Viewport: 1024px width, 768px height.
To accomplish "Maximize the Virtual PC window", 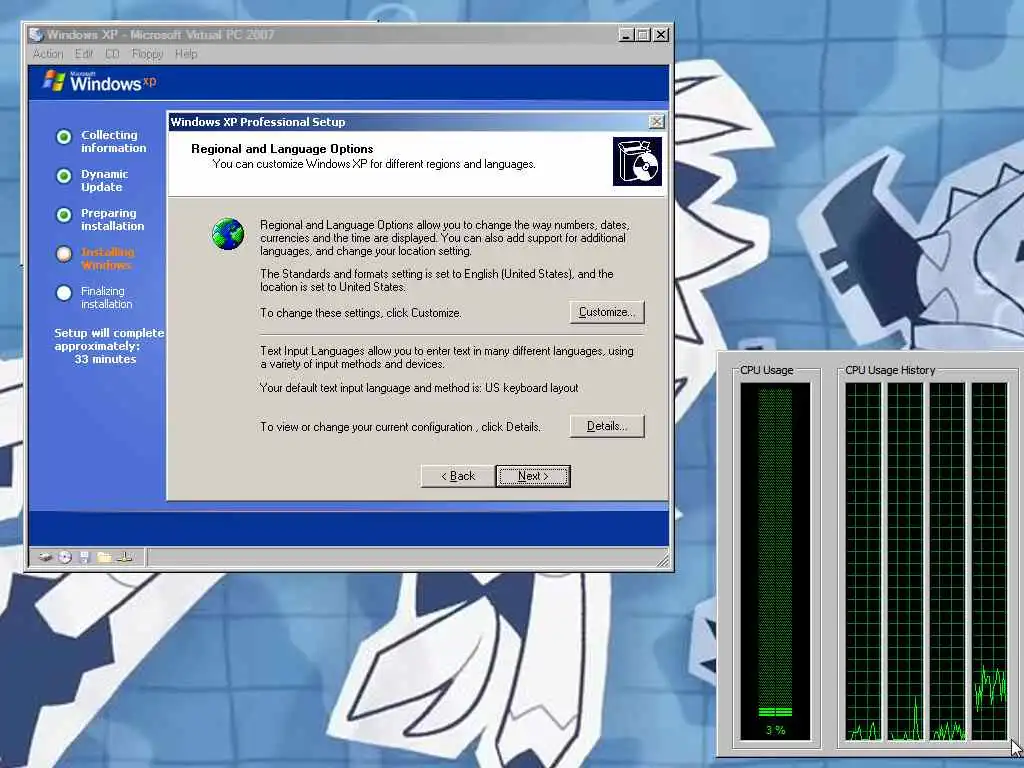I will (643, 35).
